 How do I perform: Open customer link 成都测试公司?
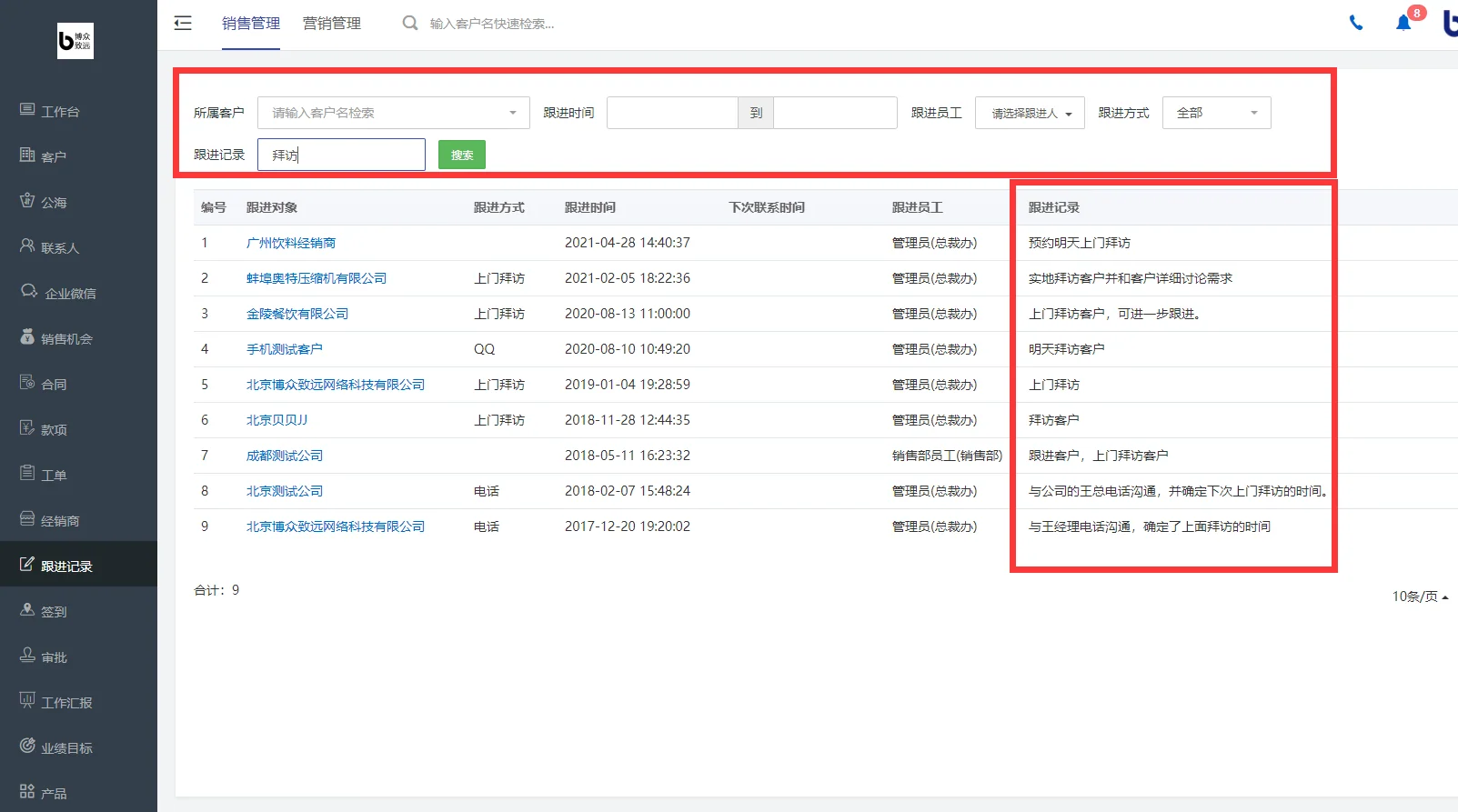pyautogui.click(x=285, y=456)
